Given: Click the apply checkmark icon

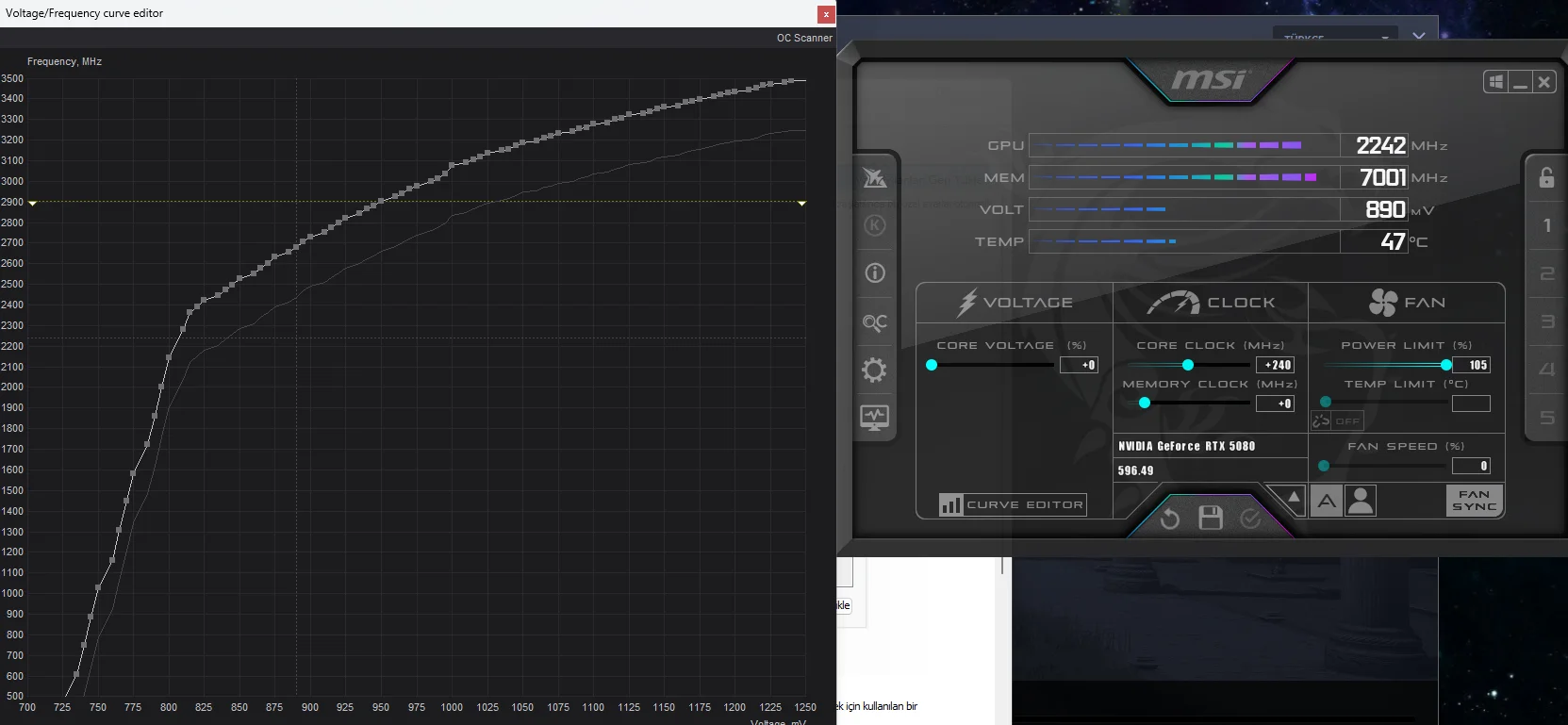Looking at the screenshot, I should [x=1250, y=519].
